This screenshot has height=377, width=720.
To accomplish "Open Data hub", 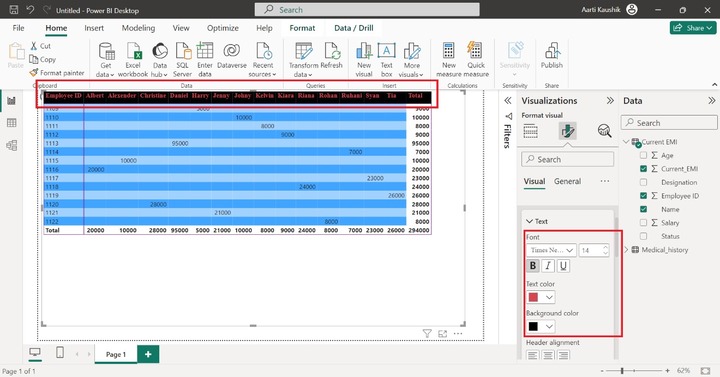I will point(159,60).
